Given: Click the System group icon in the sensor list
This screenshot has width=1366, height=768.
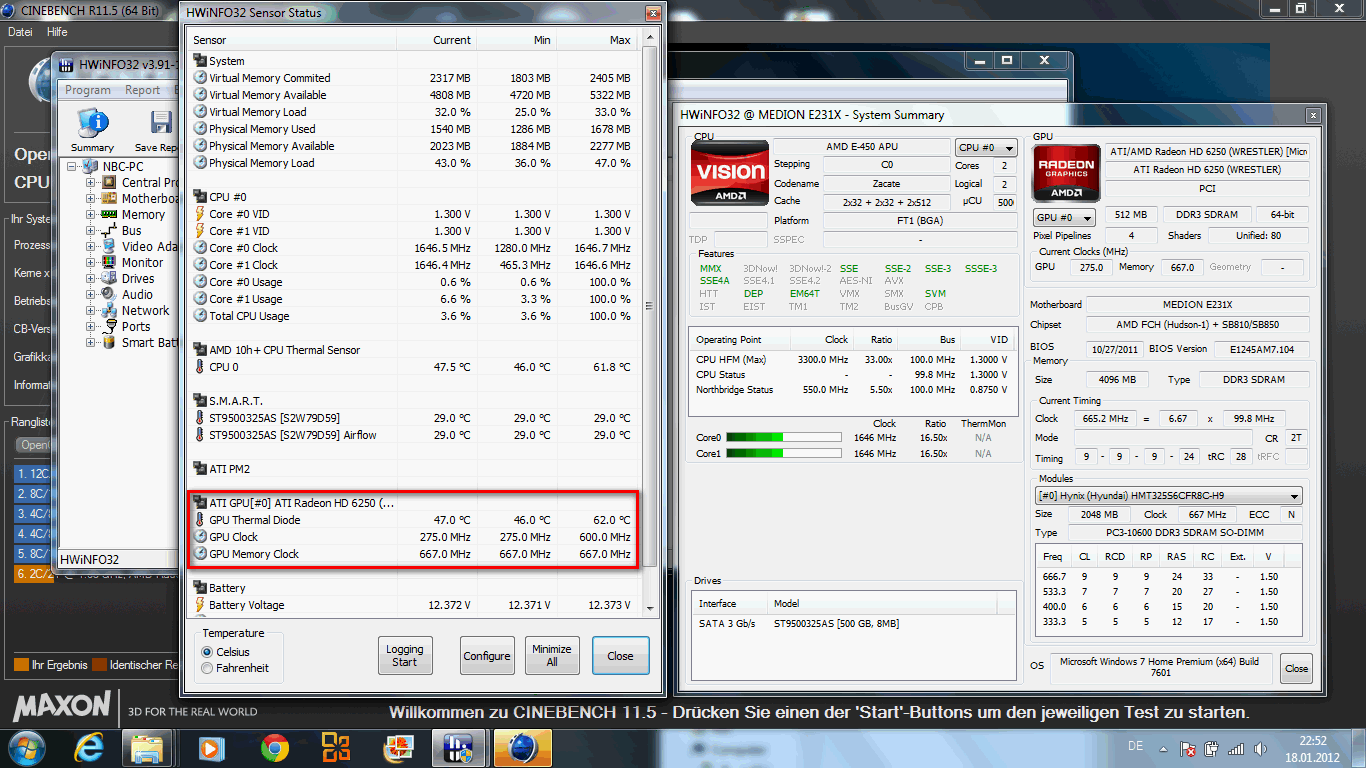Looking at the screenshot, I should (200, 61).
